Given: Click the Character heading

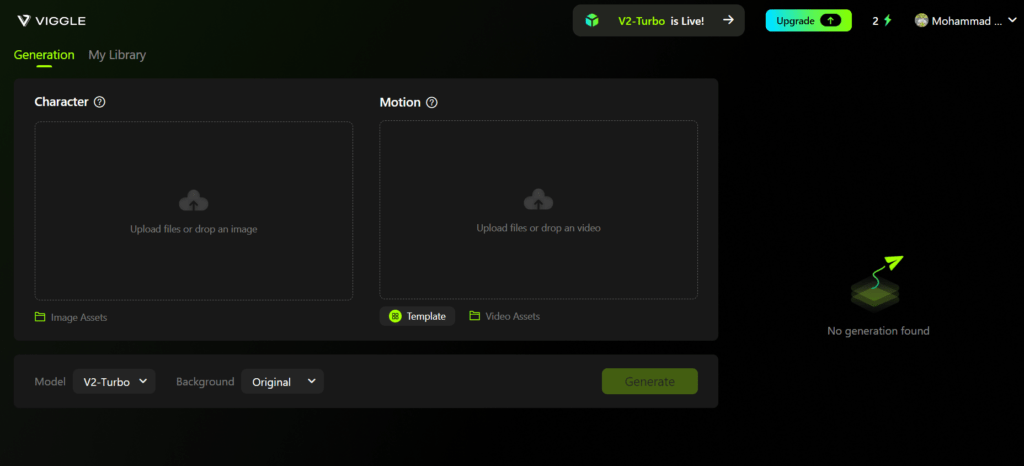Looking at the screenshot, I should pos(61,102).
